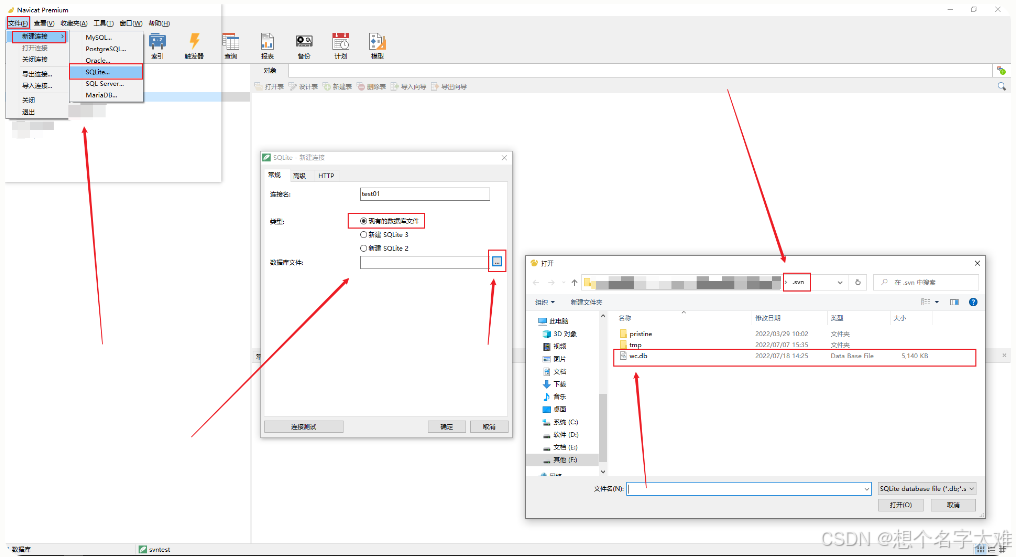Choose PostgreSQL... from new connection submenu
Screen dimensions: 1016x557
[x=106, y=49]
